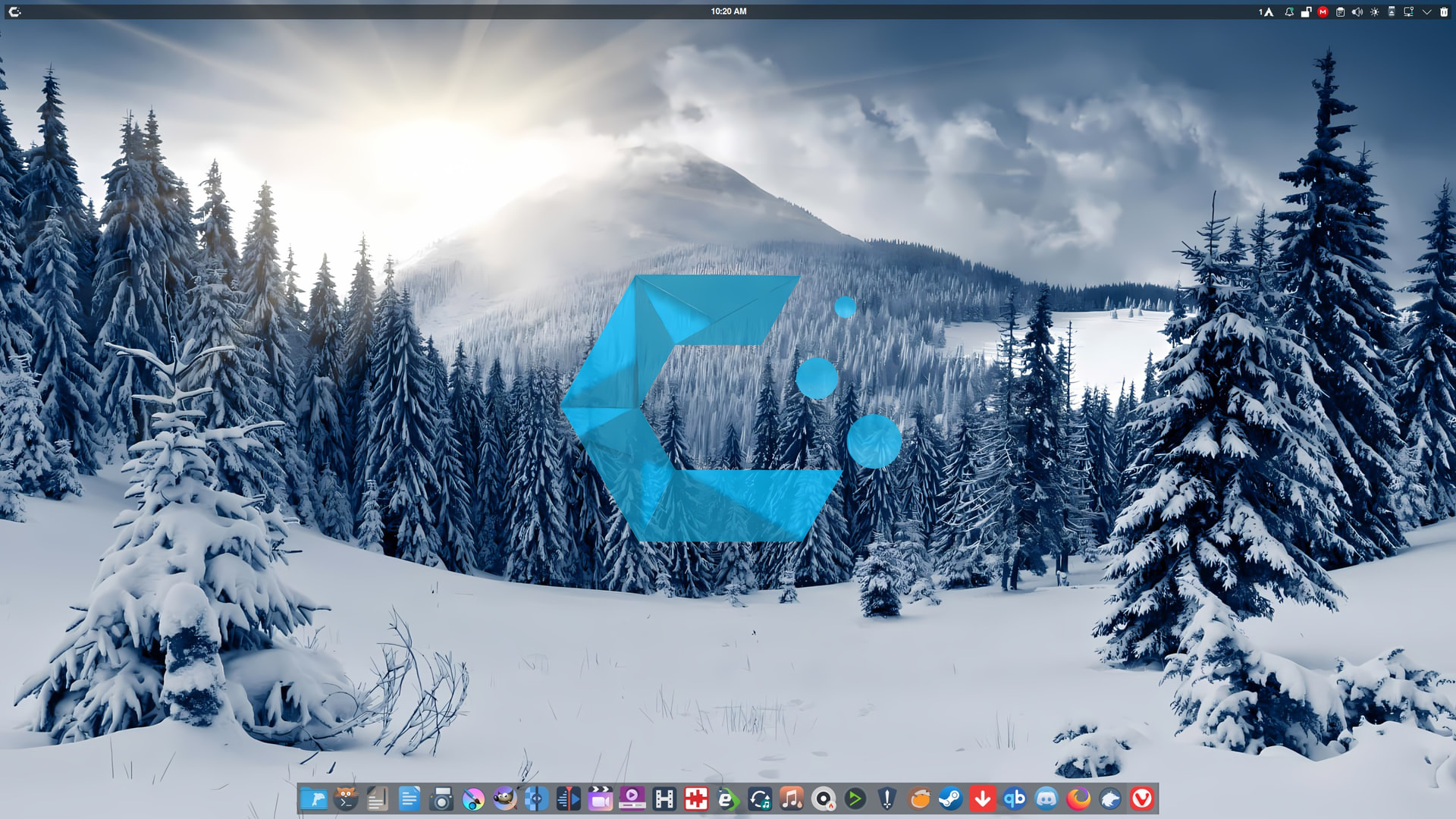Open the camera screenshot tool
Image resolution: width=1456 pixels, height=819 pixels.
[x=441, y=799]
